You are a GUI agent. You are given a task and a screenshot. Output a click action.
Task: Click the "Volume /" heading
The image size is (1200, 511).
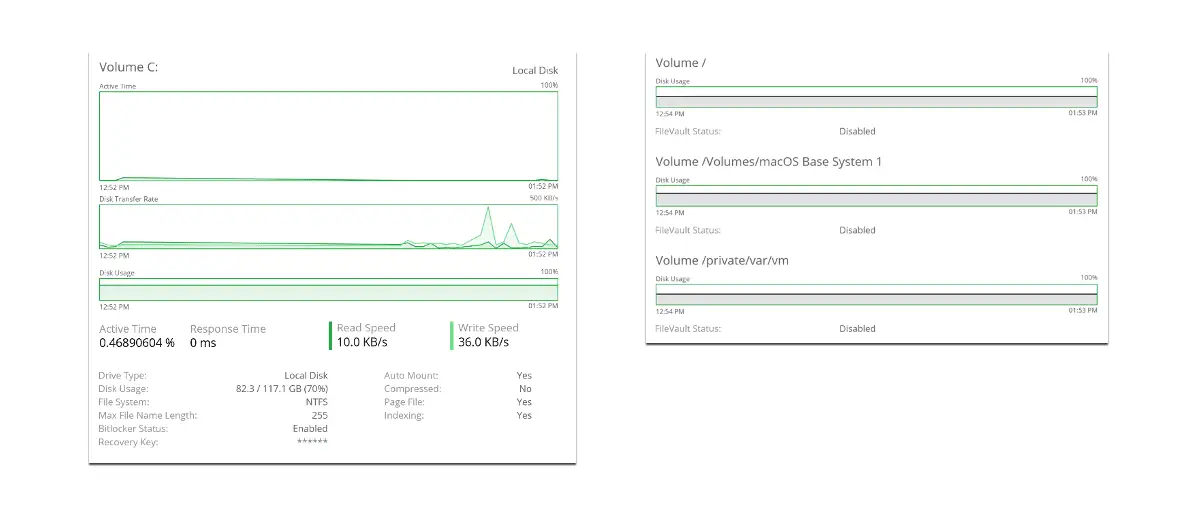tap(682, 63)
